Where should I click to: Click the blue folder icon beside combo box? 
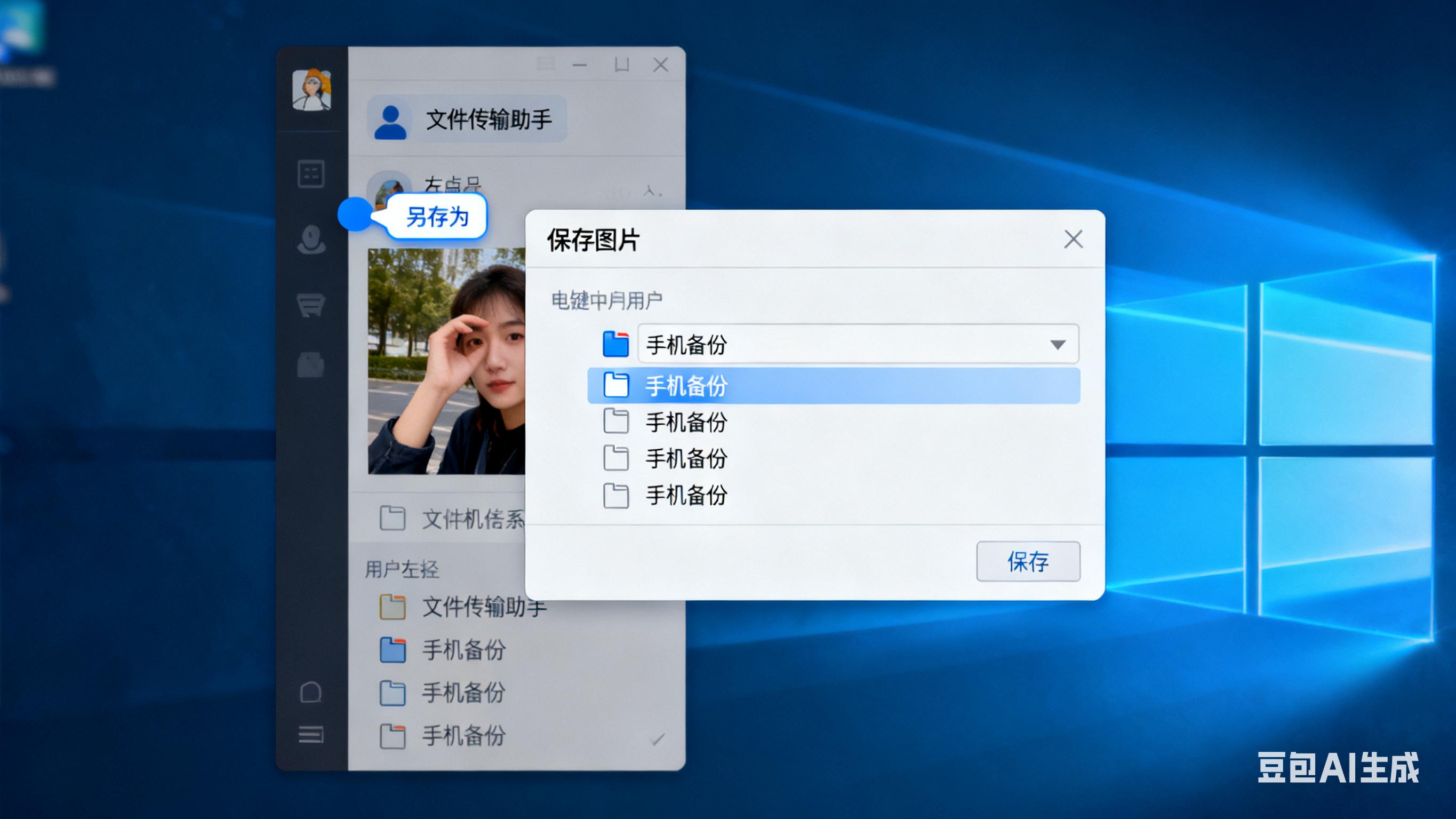615,344
